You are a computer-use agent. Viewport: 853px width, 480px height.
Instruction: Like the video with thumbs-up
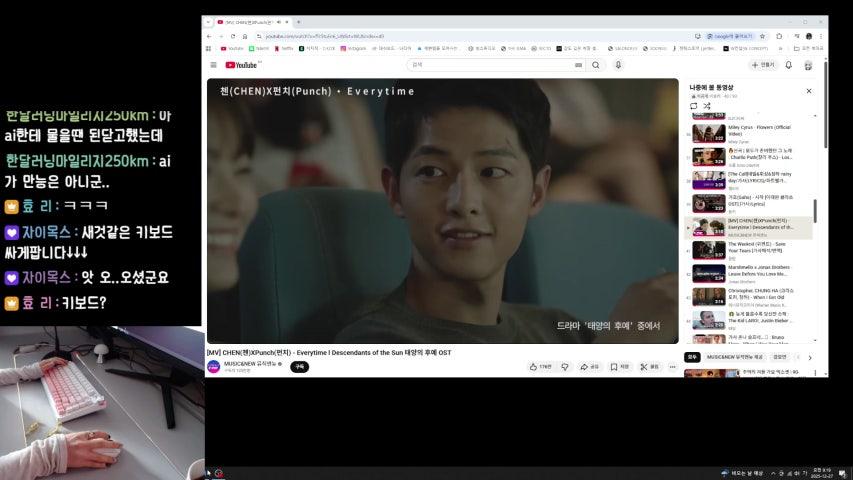pos(540,367)
